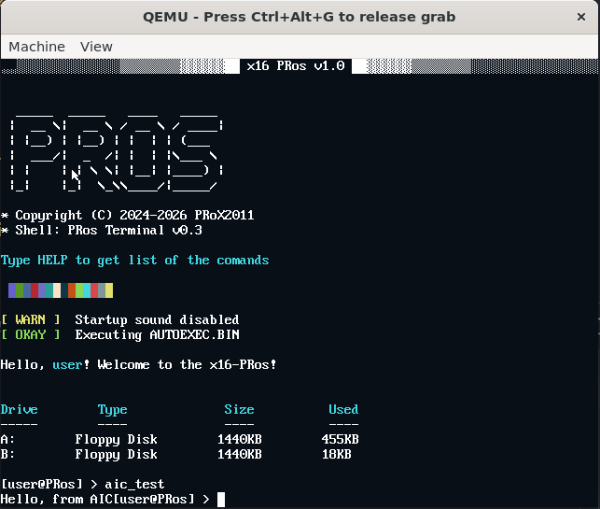
Task: Click 1440KB size in the A: row
Action: [240, 439]
